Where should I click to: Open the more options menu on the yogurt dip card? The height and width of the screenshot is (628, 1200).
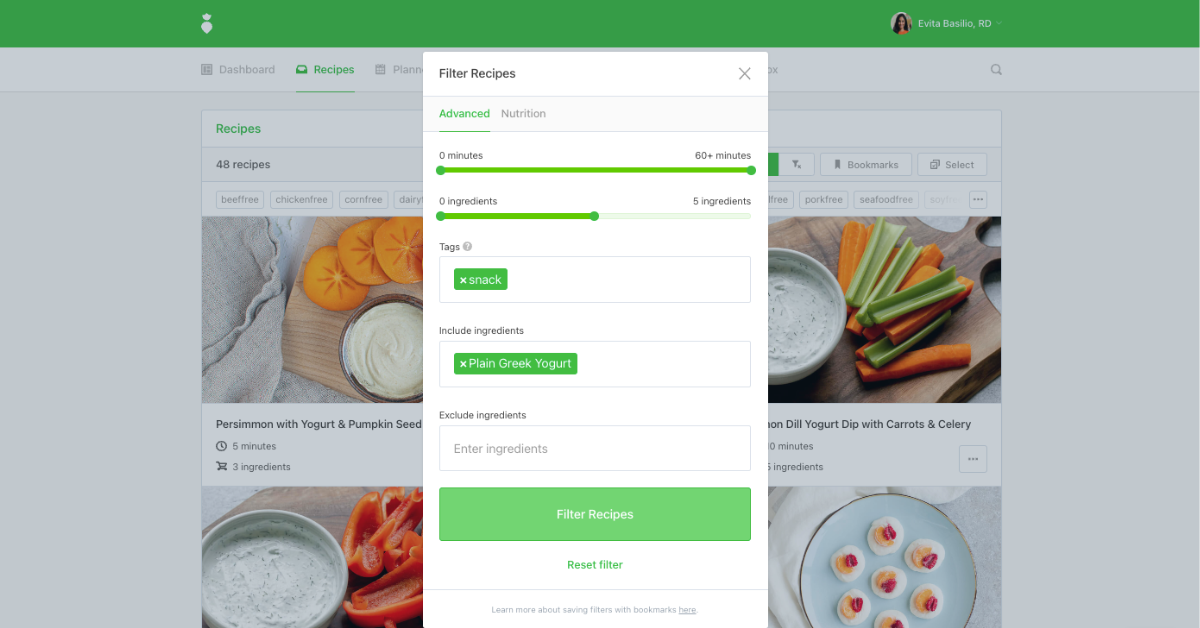(x=973, y=459)
